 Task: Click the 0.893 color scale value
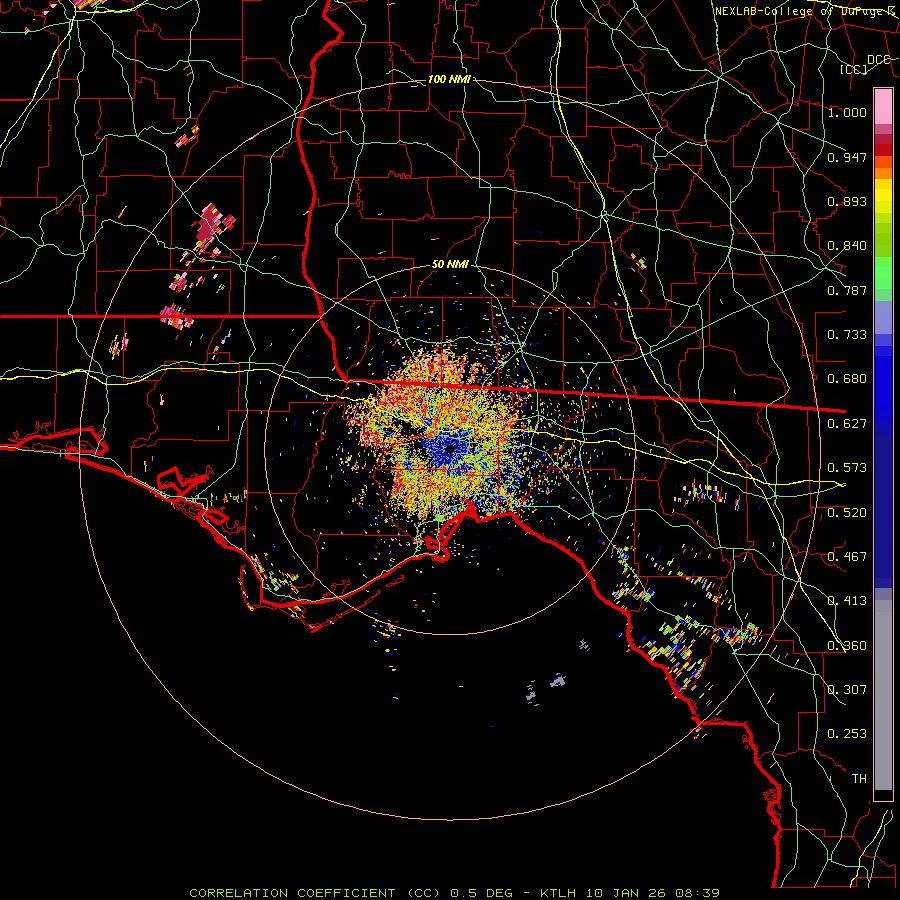[x=847, y=201]
